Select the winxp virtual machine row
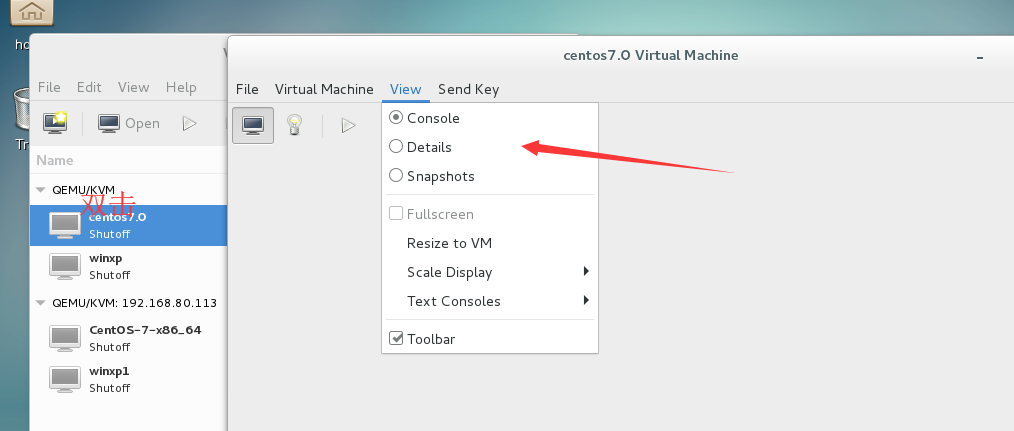 point(129,266)
